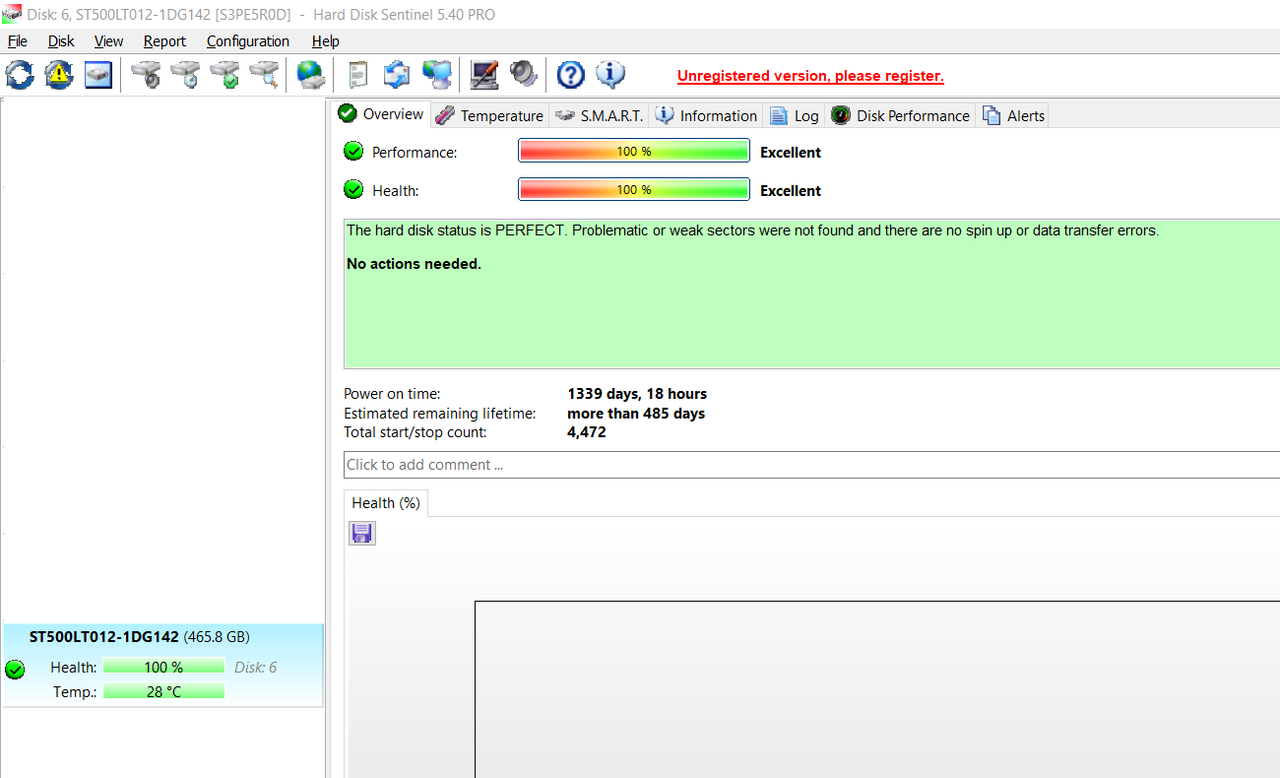
Task: Click the laptop with pen configuration icon
Action: [x=484, y=74]
